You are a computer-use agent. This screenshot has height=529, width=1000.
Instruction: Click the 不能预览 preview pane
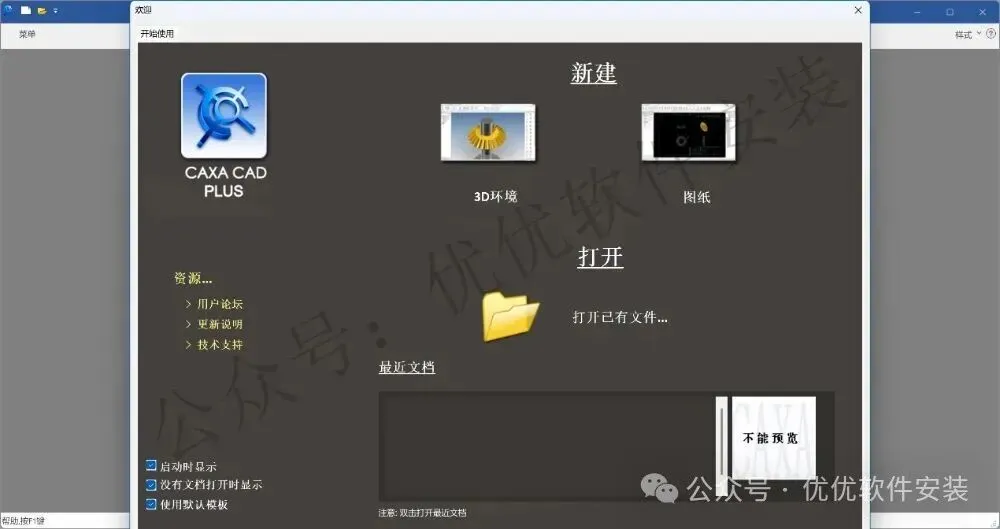[774, 438]
